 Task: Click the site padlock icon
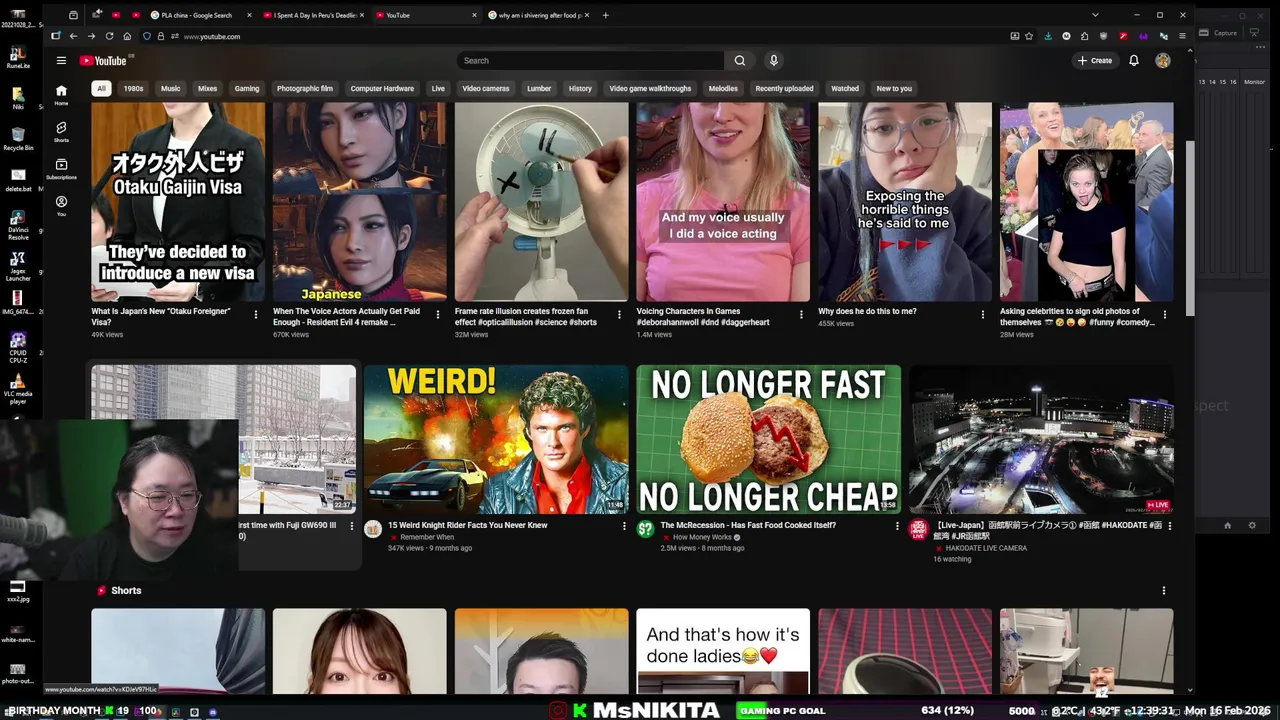coord(160,36)
